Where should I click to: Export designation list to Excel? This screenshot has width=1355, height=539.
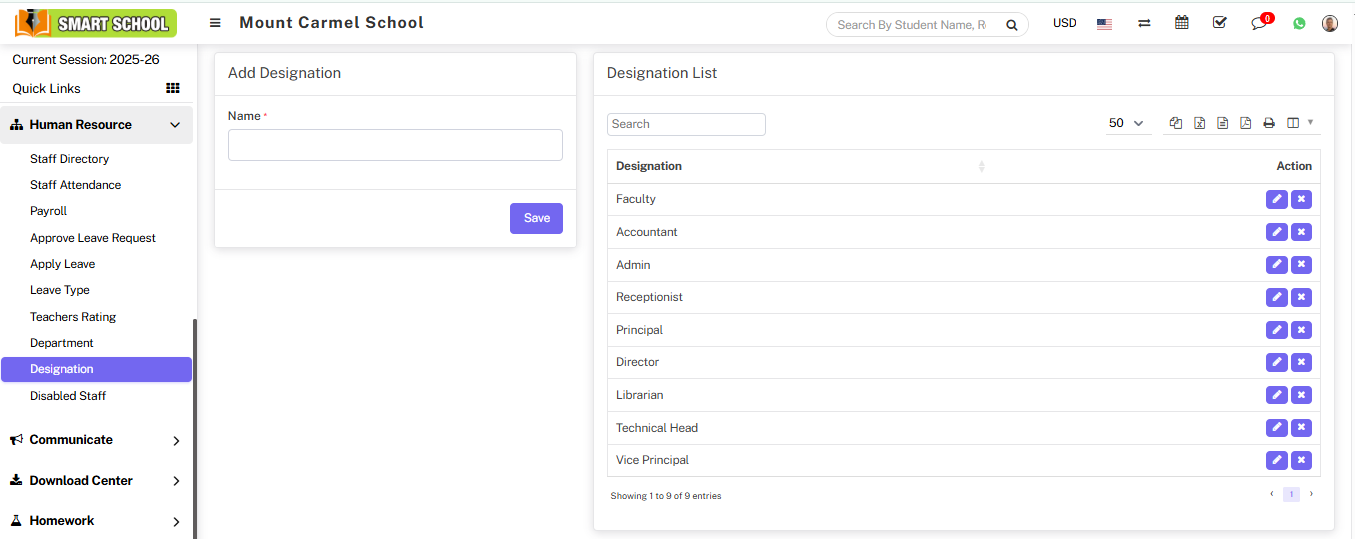[x=1199, y=123]
